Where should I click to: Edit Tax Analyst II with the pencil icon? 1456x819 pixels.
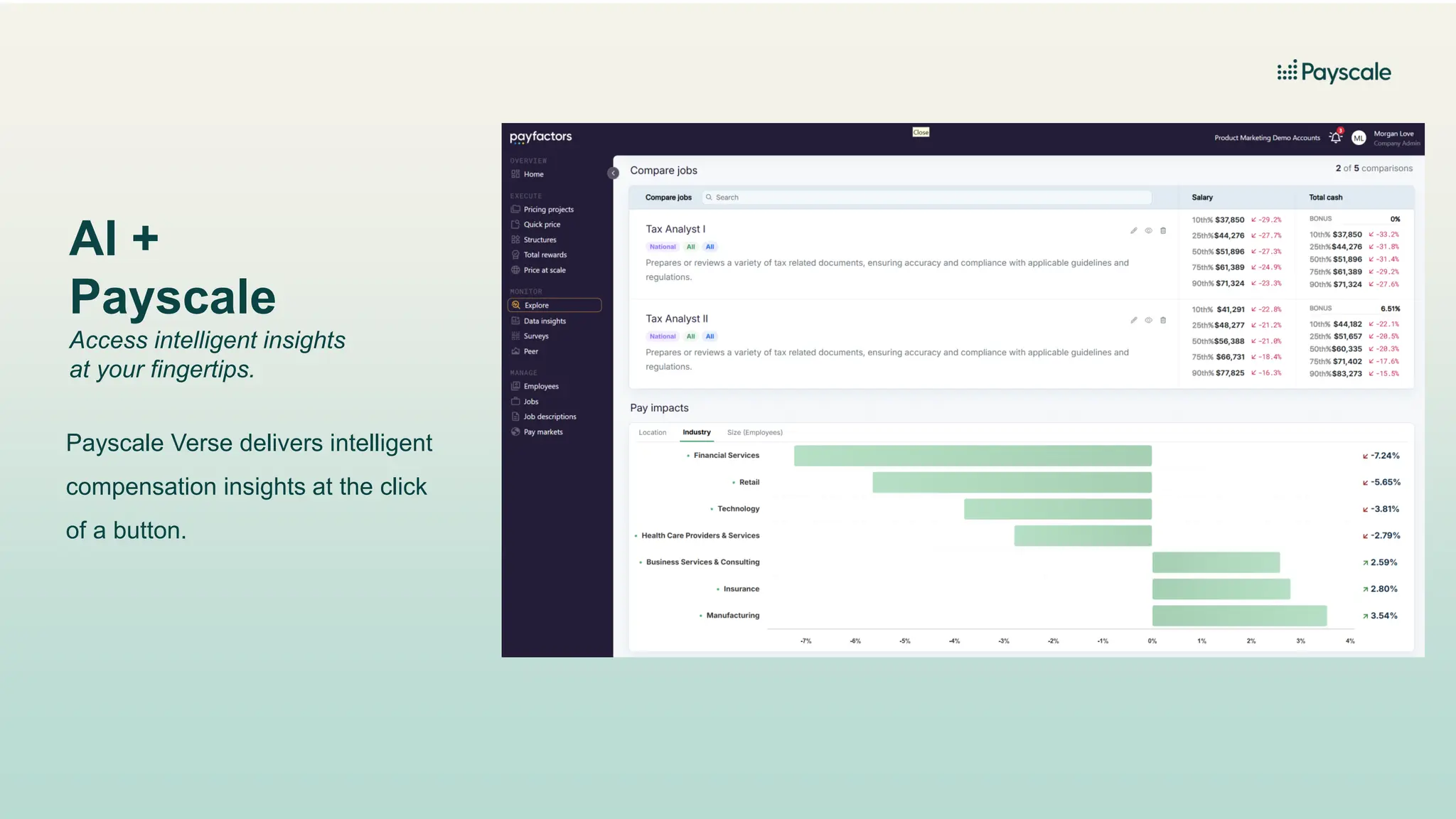tap(1134, 320)
